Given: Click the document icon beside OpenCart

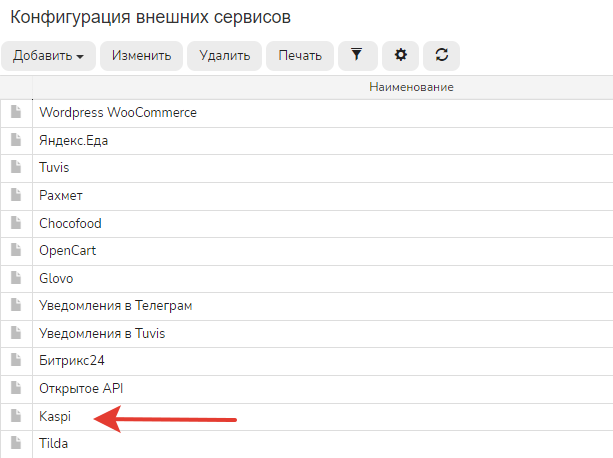Looking at the screenshot, I should click(x=16, y=250).
